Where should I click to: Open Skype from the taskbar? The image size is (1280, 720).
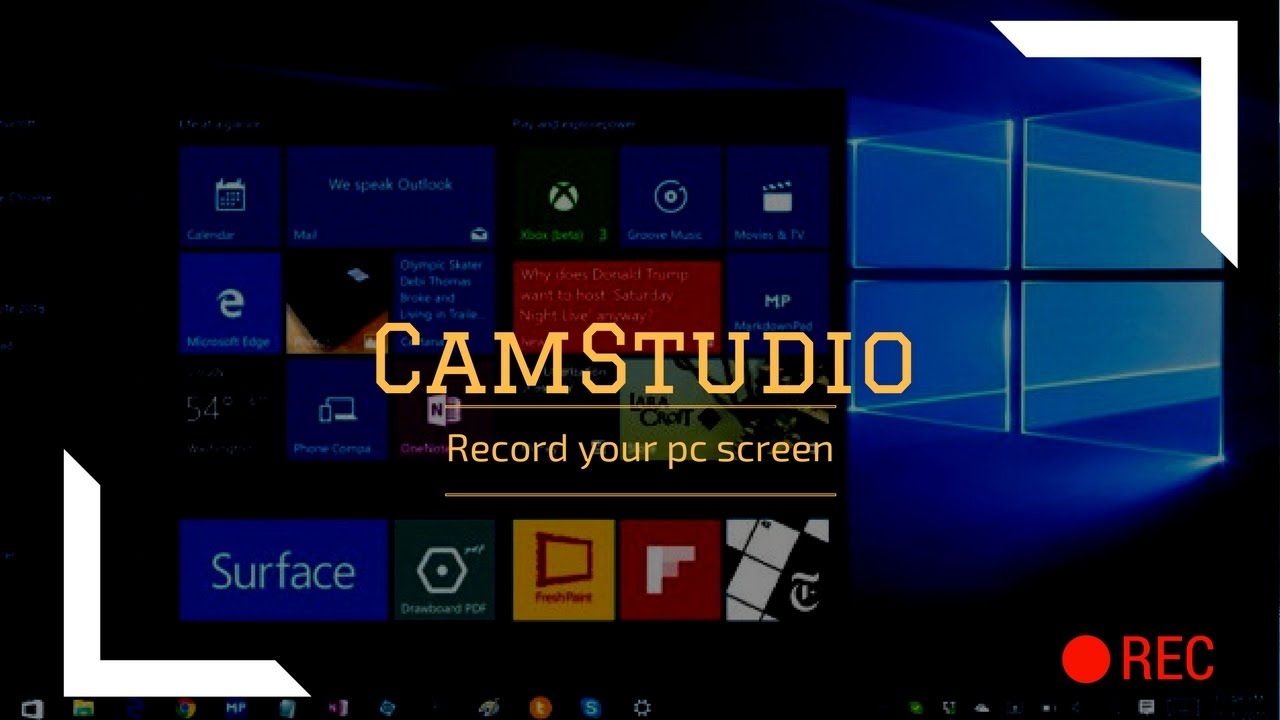pos(592,708)
